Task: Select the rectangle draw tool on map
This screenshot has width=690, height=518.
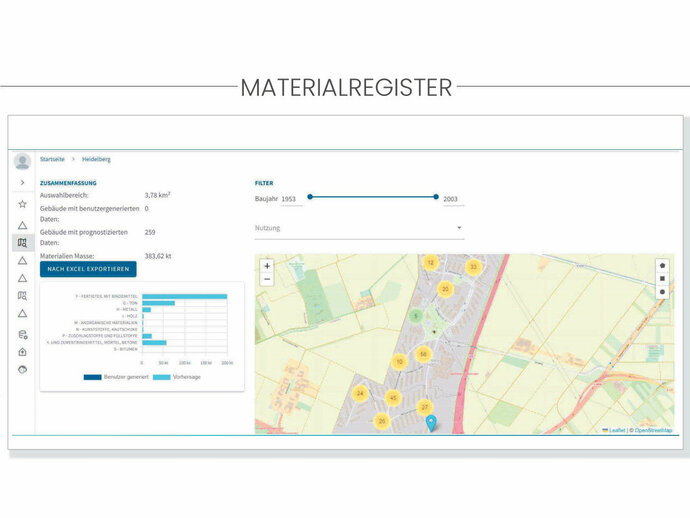Action: [662, 278]
